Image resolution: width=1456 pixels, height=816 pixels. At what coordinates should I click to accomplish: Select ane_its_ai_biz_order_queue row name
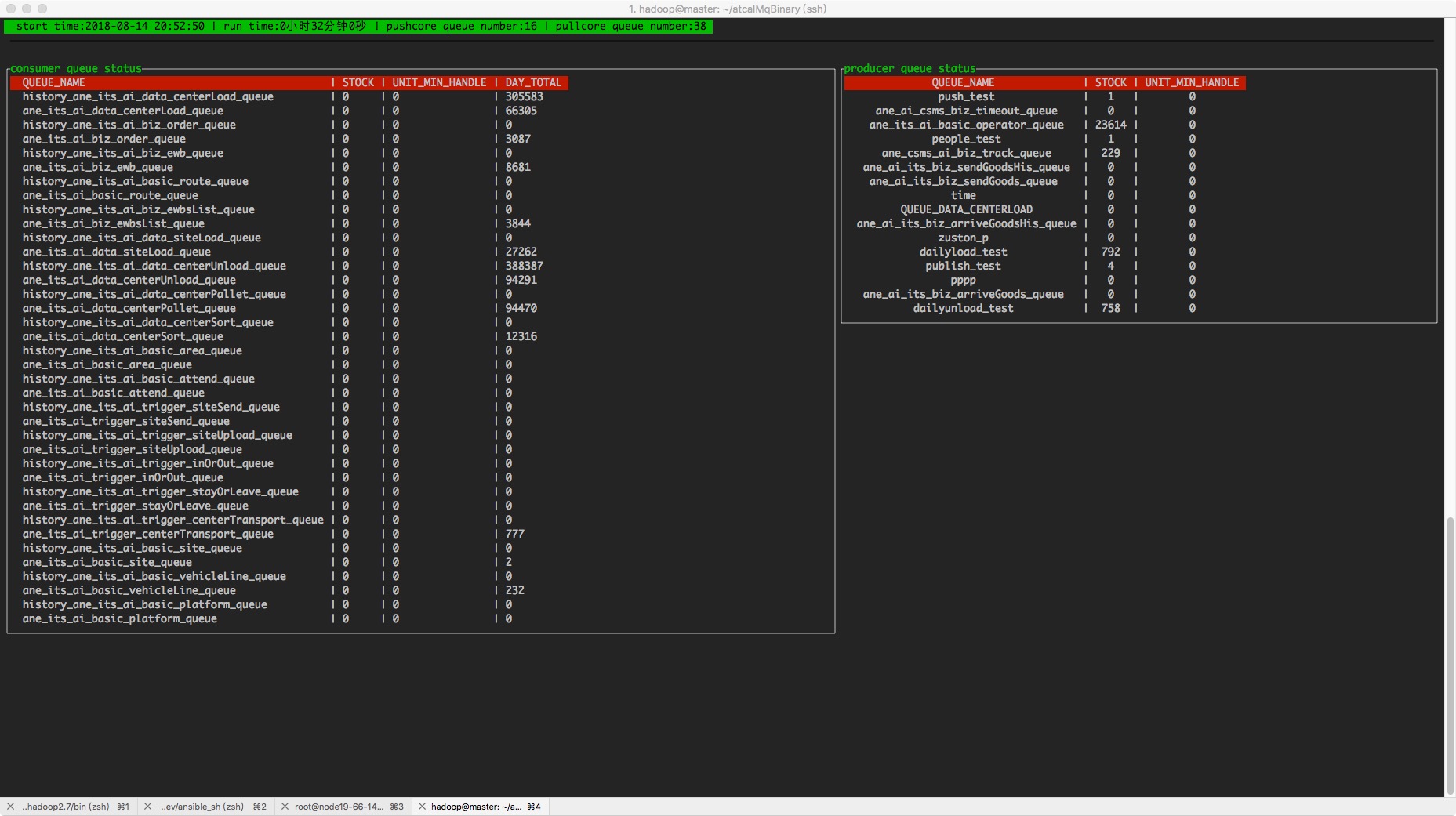103,139
